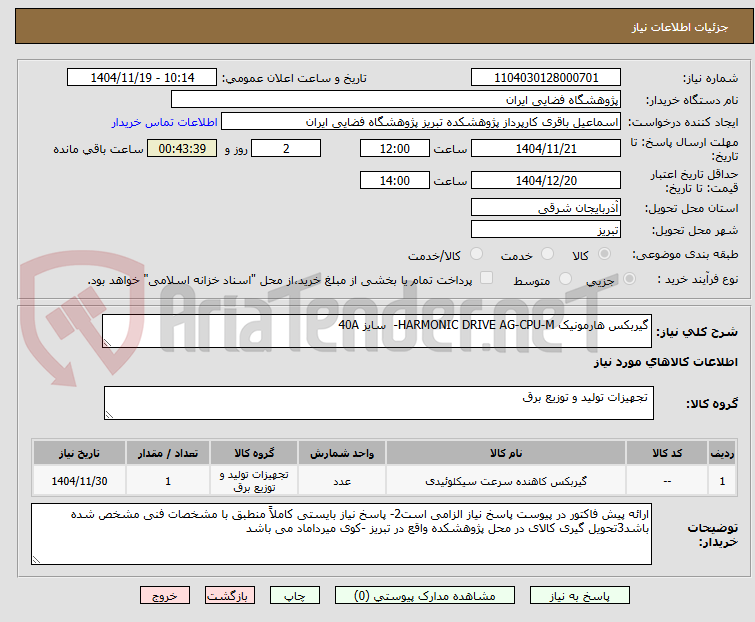The height and width of the screenshot is (622, 755).
Task: Click the خروج exit button
Action: click(x=165, y=596)
